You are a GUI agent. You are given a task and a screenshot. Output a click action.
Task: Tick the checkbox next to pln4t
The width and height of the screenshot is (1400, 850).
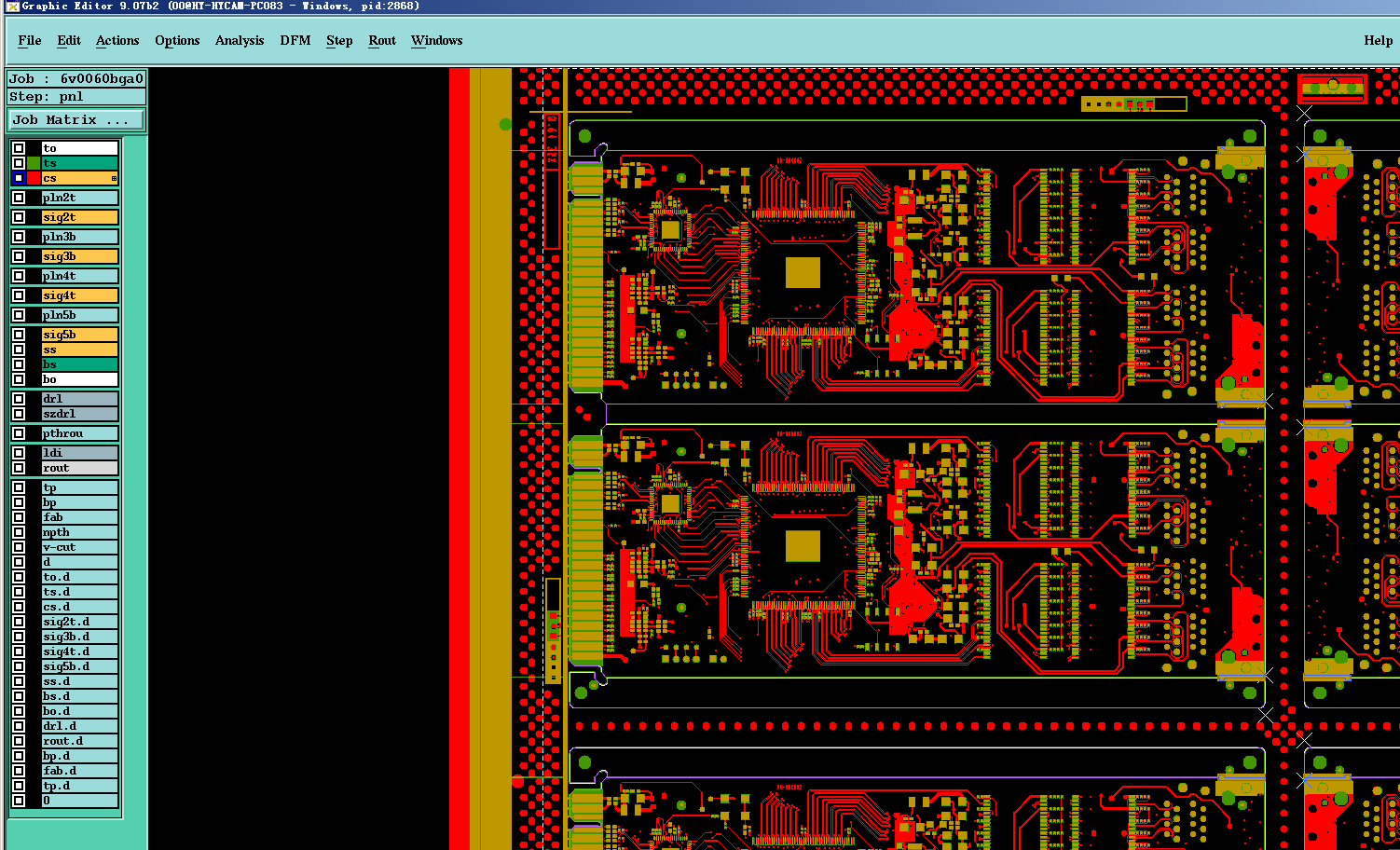pyautogui.click(x=19, y=276)
